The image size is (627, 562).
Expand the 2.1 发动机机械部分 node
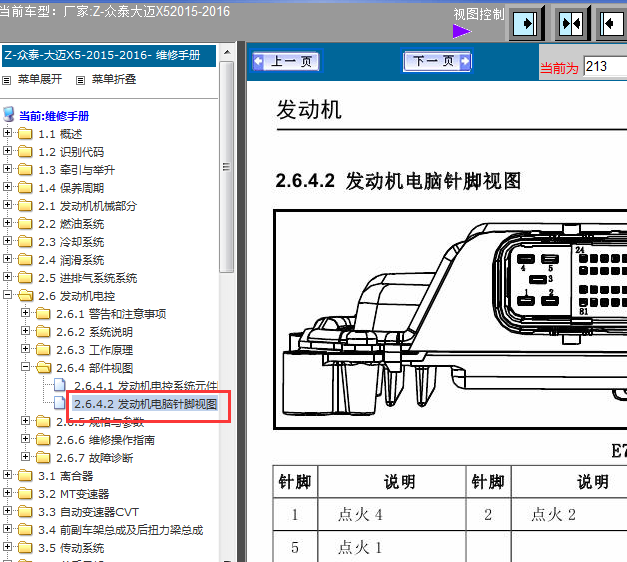point(7,204)
